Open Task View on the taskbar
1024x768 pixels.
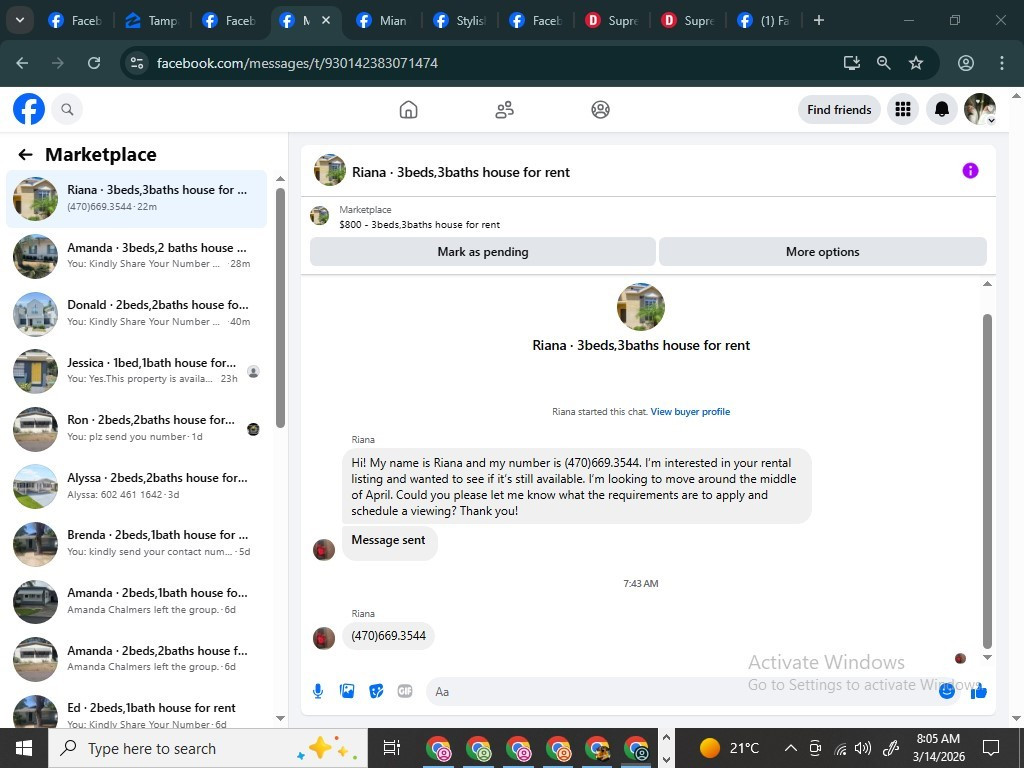[x=391, y=748]
